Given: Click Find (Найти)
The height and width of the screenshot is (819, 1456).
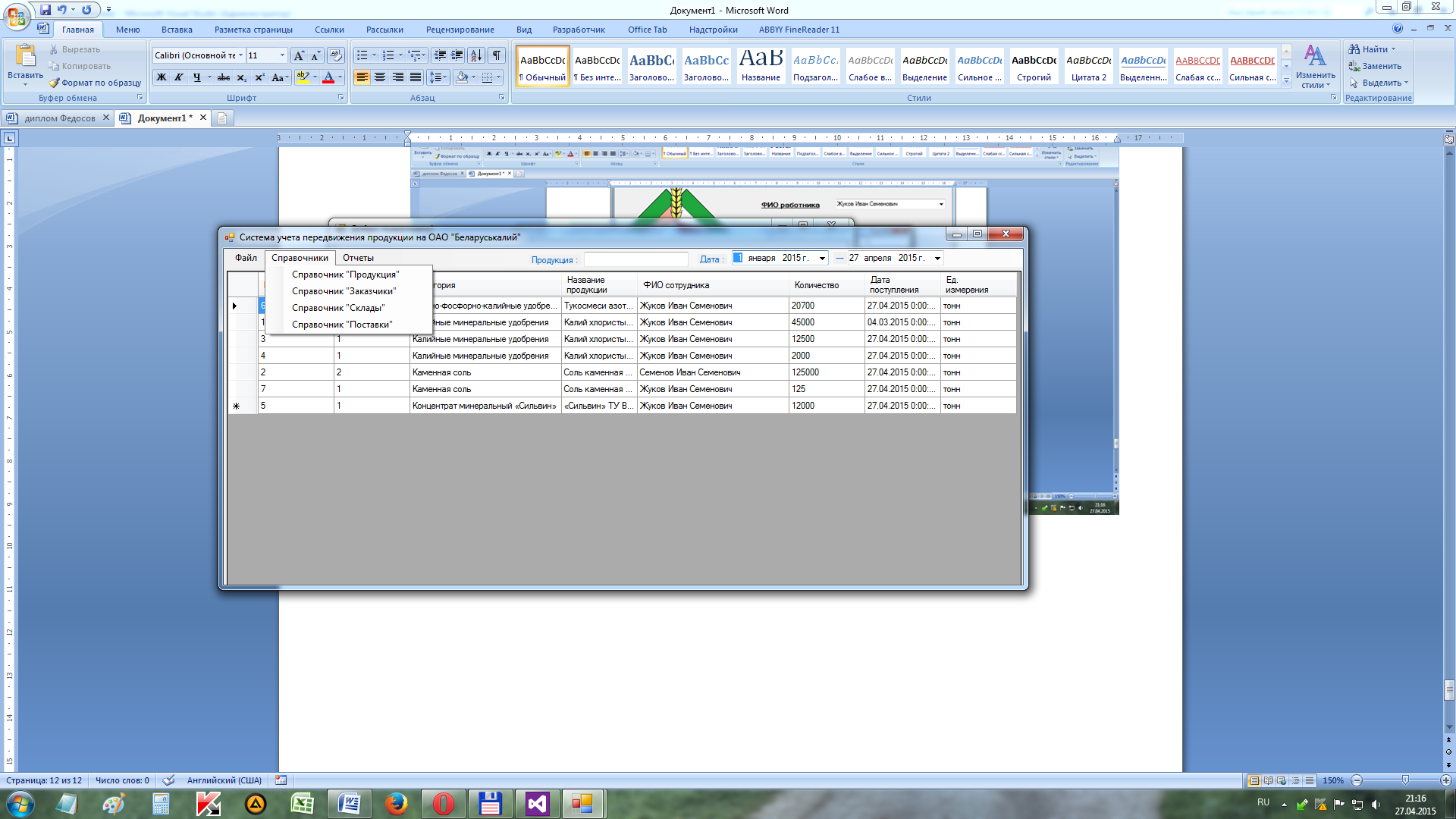Looking at the screenshot, I should tap(1372, 49).
